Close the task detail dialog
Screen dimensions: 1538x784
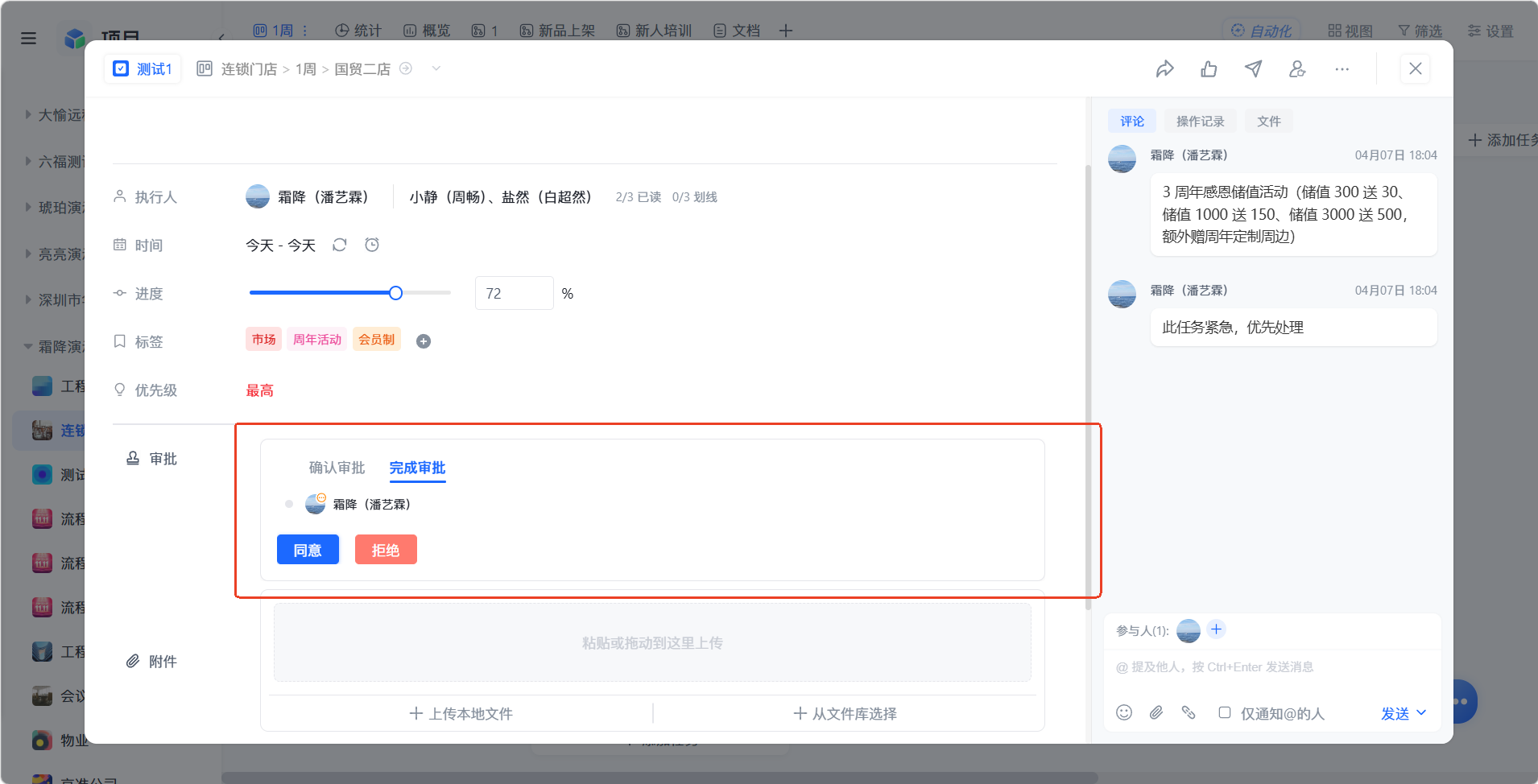pyautogui.click(x=1415, y=68)
